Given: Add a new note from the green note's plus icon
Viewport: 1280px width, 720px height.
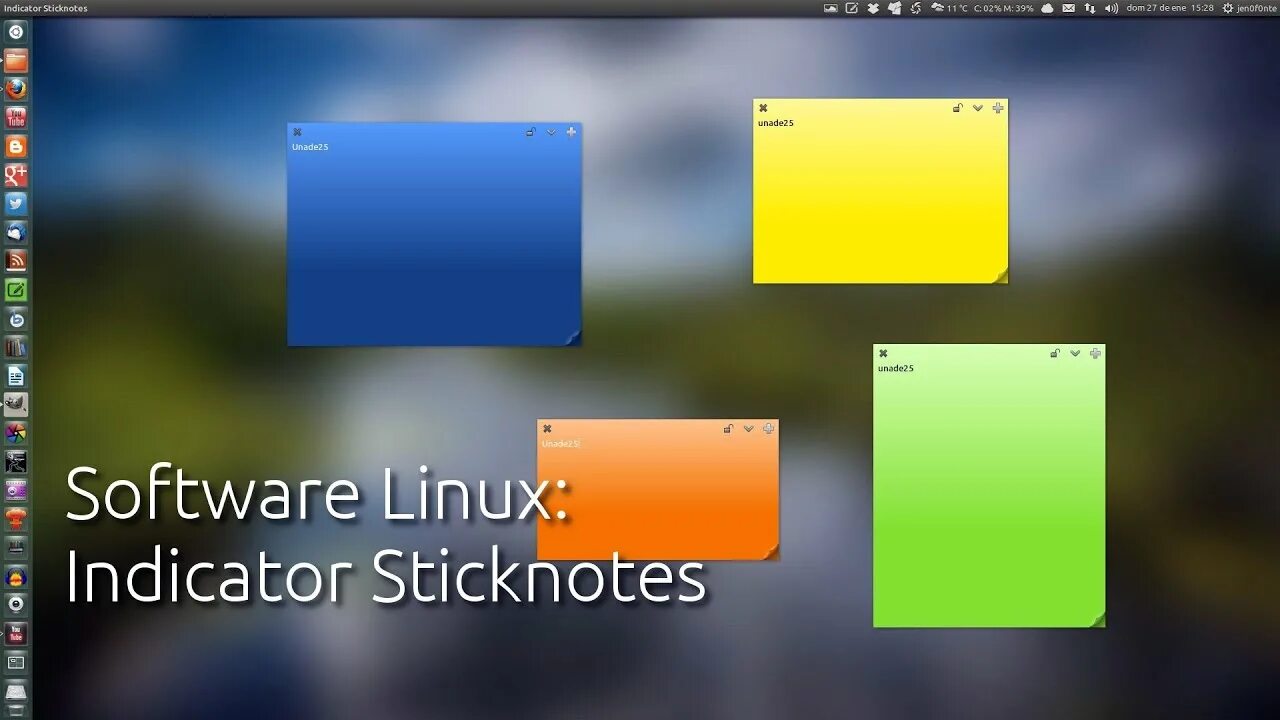Looking at the screenshot, I should pyautogui.click(x=1095, y=353).
